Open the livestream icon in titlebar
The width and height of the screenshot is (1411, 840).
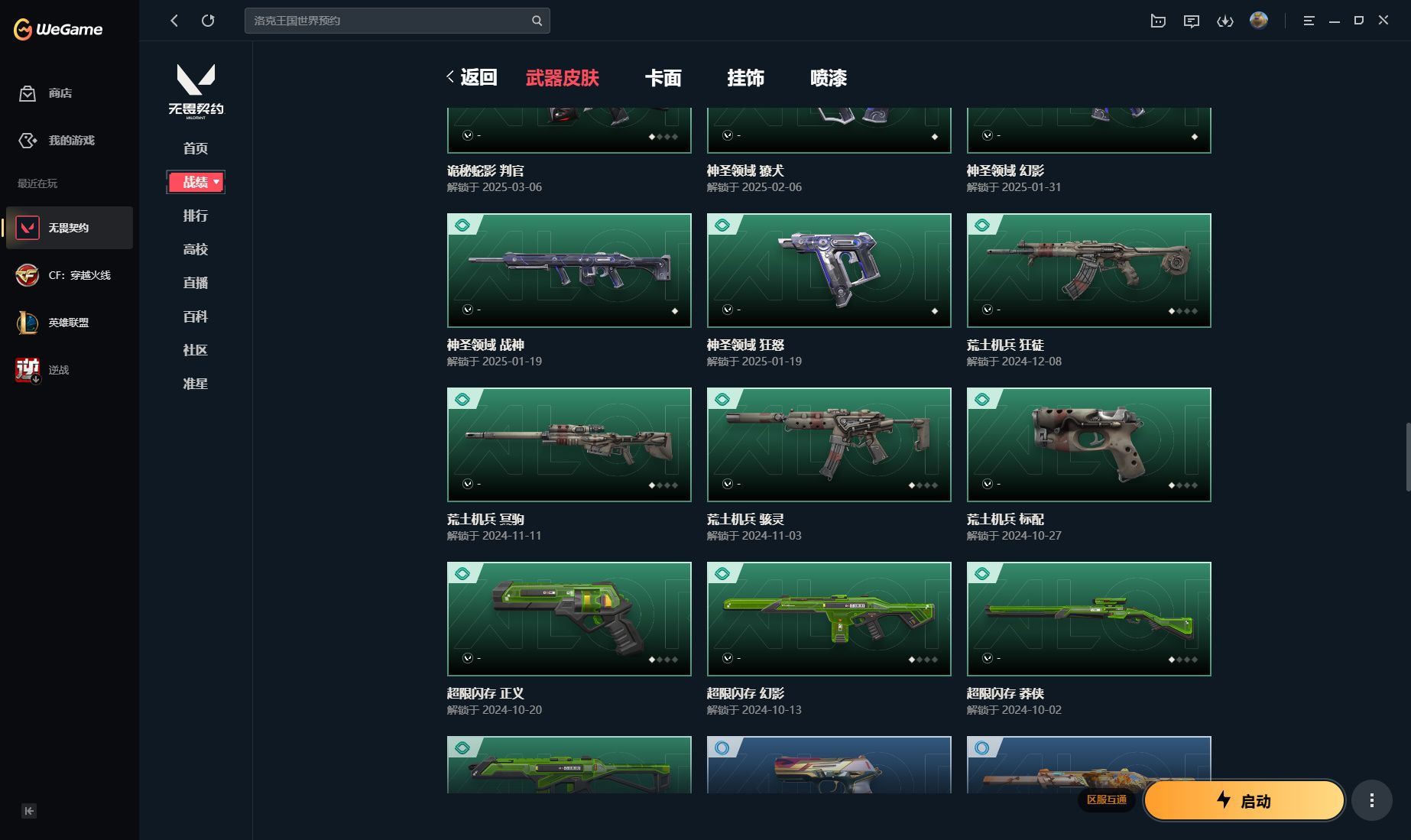point(1157,21)
